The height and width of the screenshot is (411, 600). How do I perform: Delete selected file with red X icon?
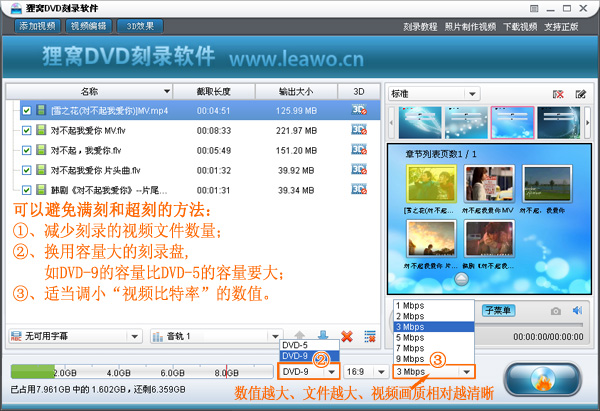(x=347, y=336)
